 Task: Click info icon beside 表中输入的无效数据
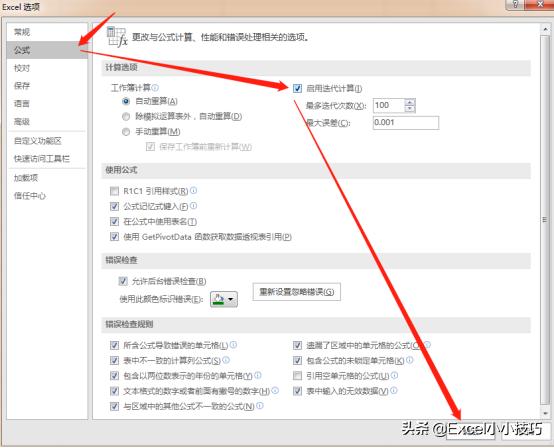[394, 390]
